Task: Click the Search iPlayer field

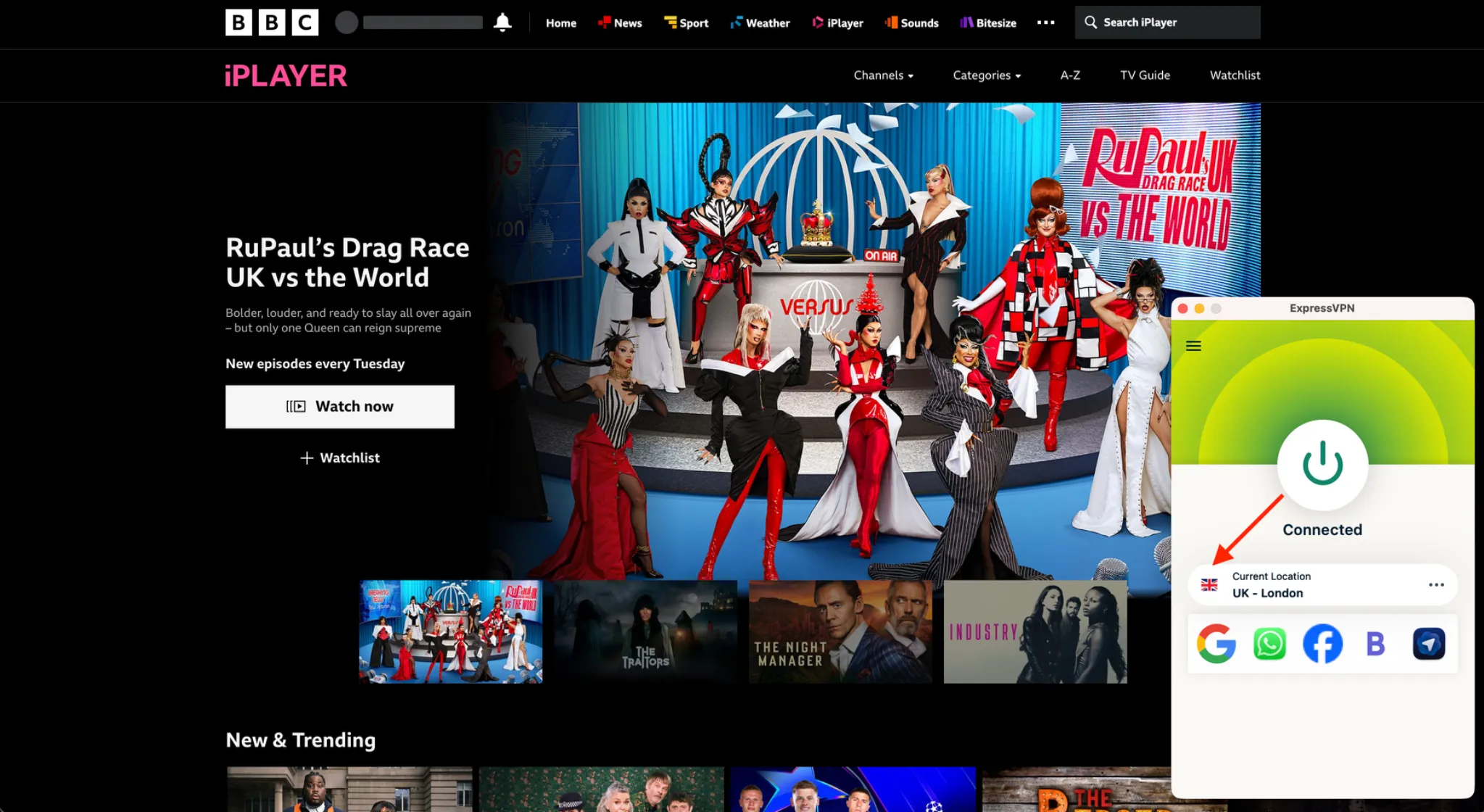Action: tap(1167, 22)
